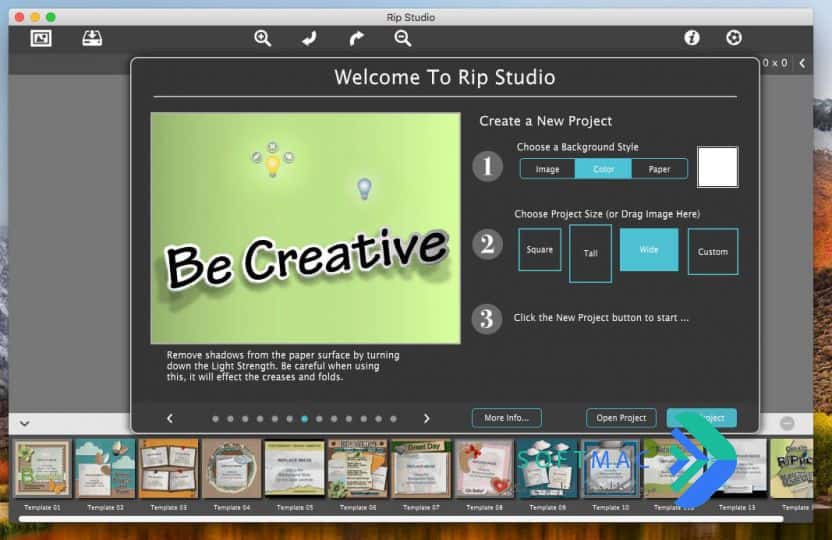Select the Template 06 thumbnail

pos(358,468)
